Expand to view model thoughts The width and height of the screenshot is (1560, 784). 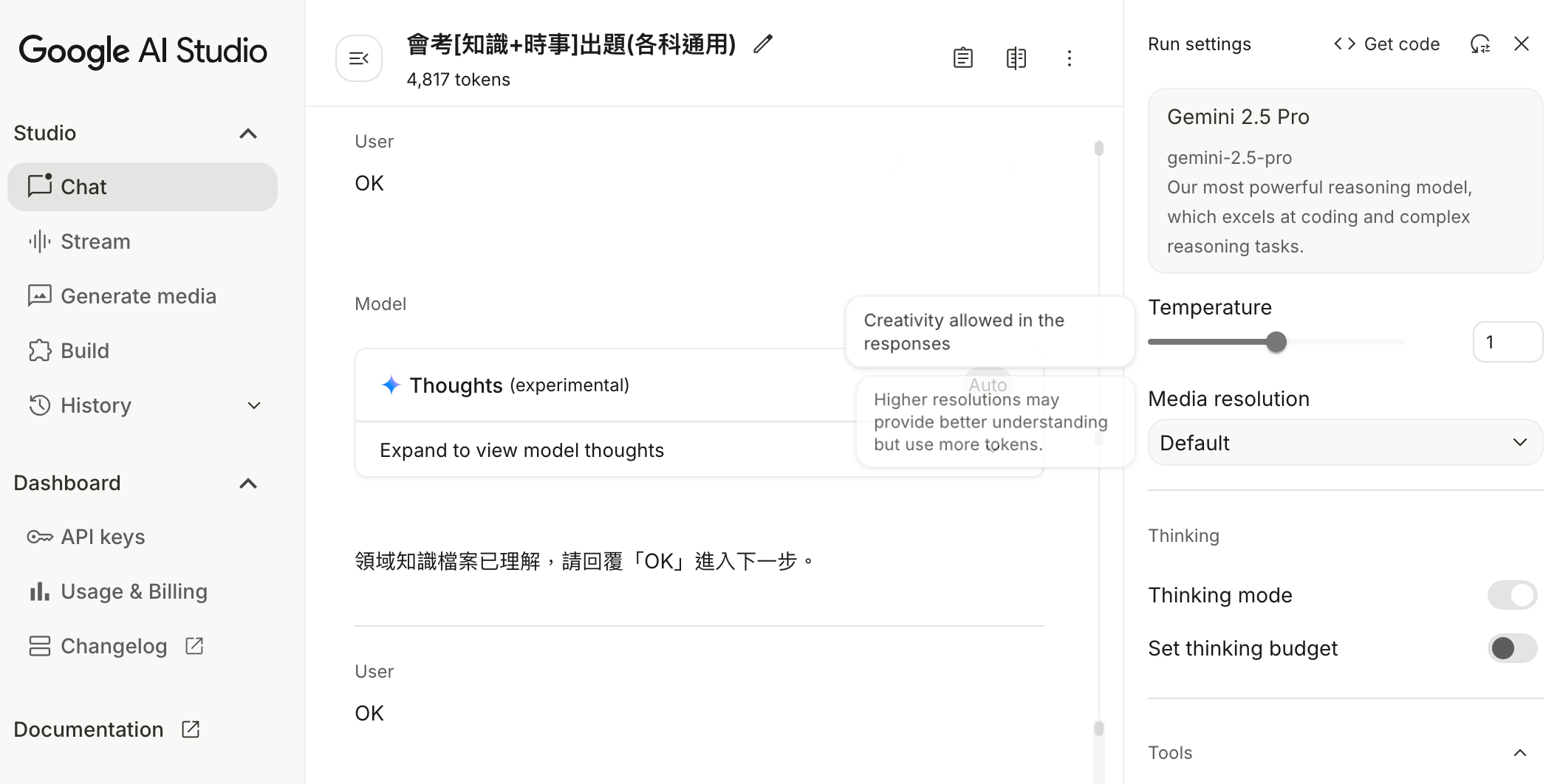point(522,450)
